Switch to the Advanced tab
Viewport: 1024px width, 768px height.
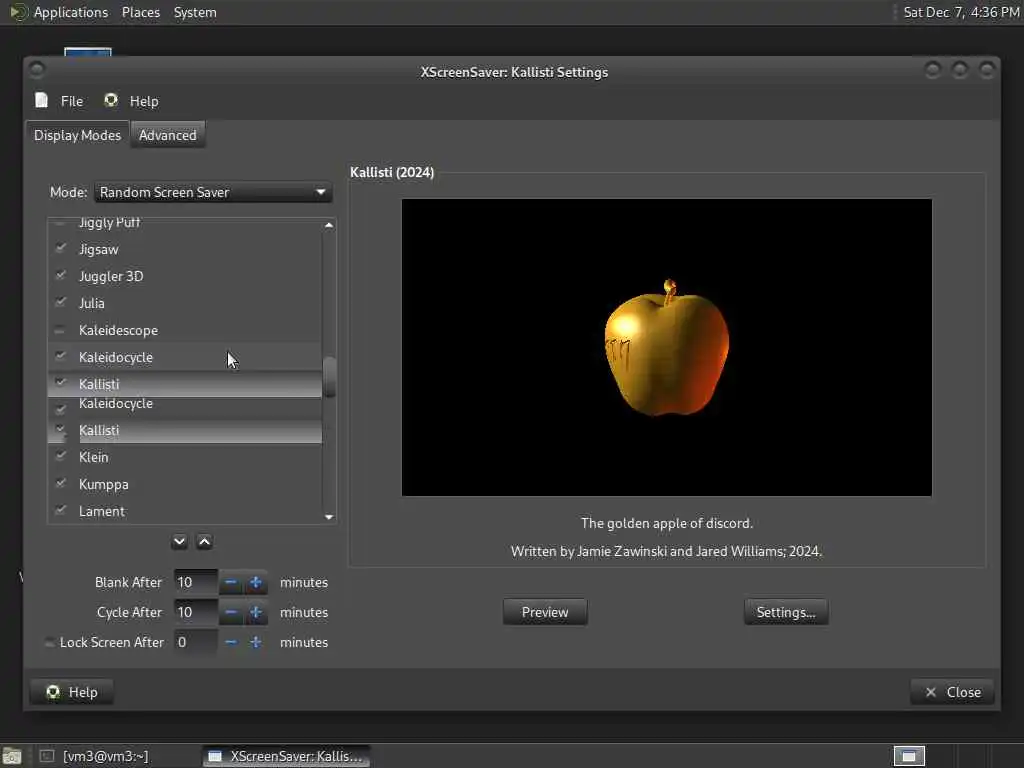168,135
